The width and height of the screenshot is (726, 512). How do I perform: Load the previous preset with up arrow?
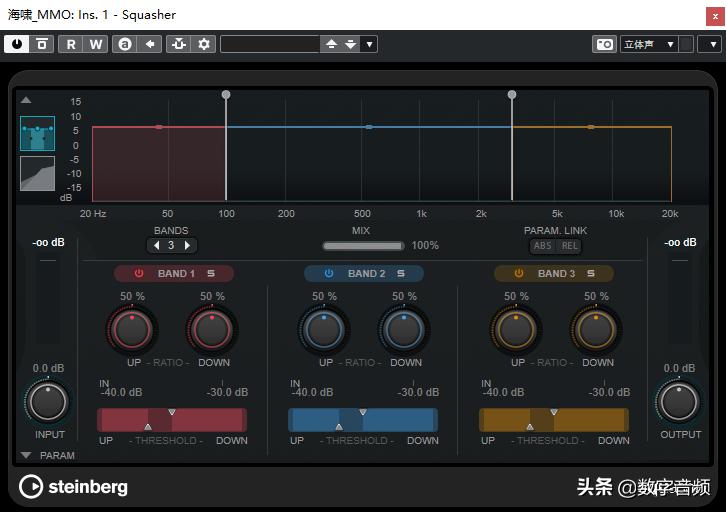(332, 44)
